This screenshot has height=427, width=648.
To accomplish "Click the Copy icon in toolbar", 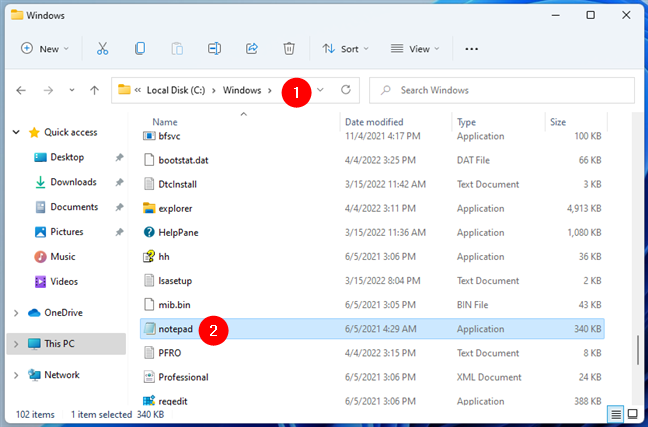I will point(140,49).
